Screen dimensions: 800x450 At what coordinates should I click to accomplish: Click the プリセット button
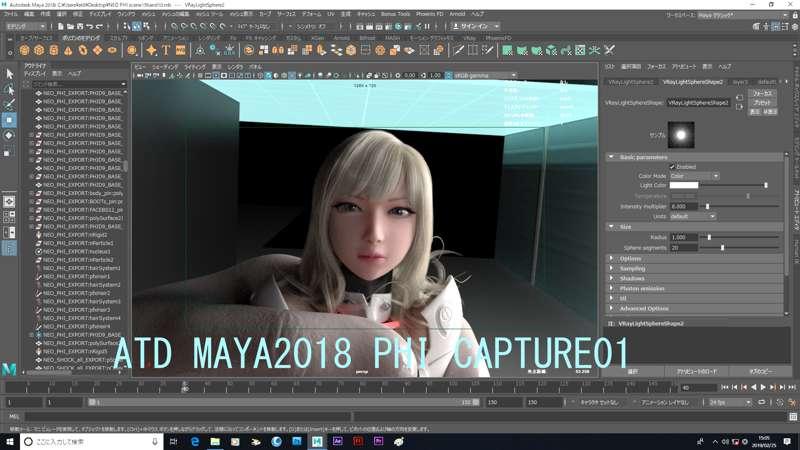click(x=763, y=103)
